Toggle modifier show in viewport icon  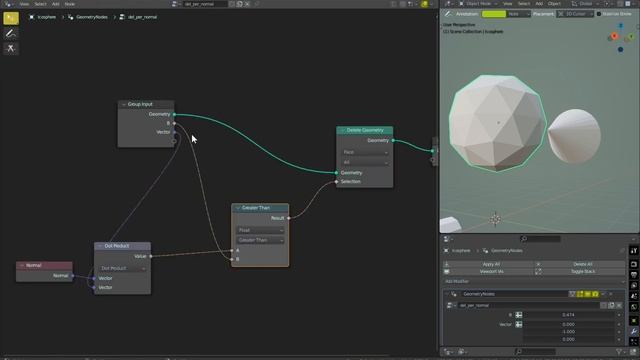point(588,294)
